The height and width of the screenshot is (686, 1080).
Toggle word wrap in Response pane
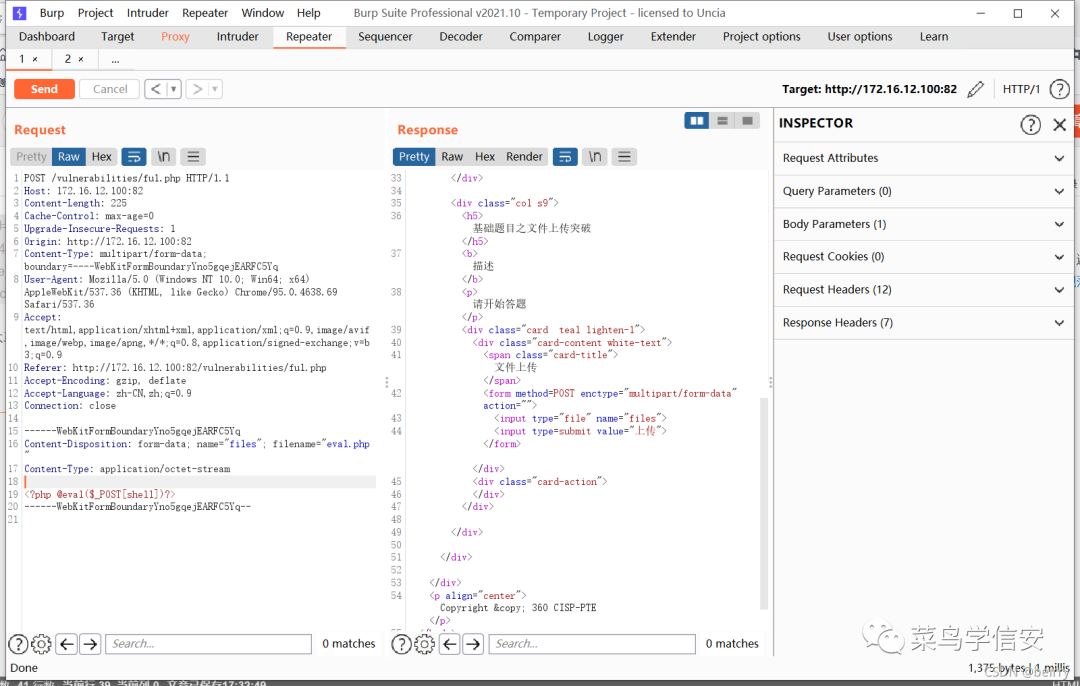coord(565,156)
